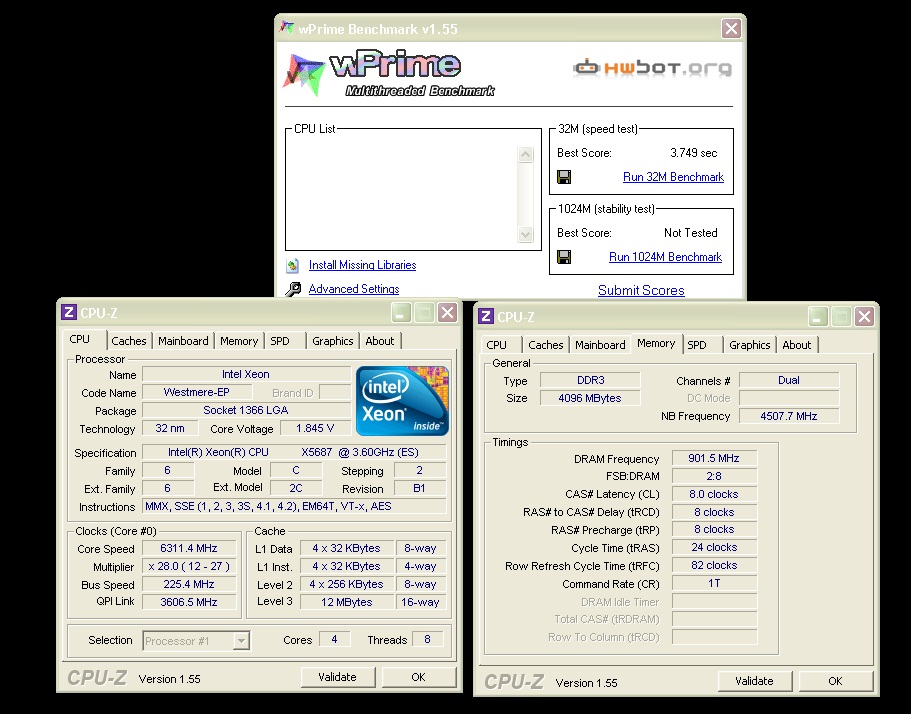Open the SPD tab in the memory timings CPU-Z window
This screenshot has height=714, width=911.
coord(697,345)
